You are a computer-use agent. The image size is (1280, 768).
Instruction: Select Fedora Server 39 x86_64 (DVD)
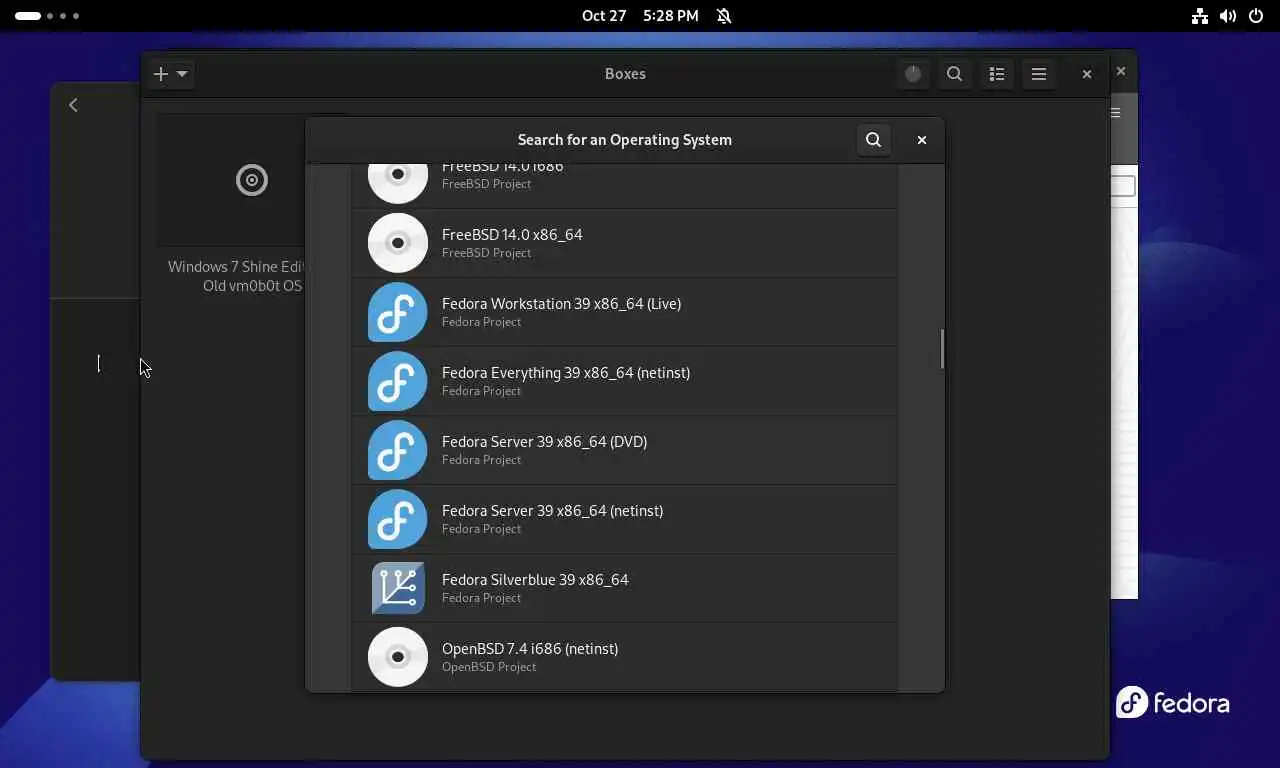[625, 450]
